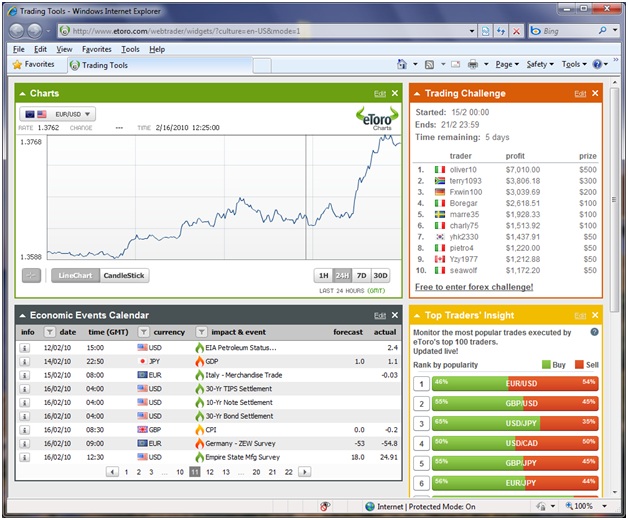The height and width of the screenshot is (520, 628).
Task: Open the Help menu
Action: pos(157,49)
